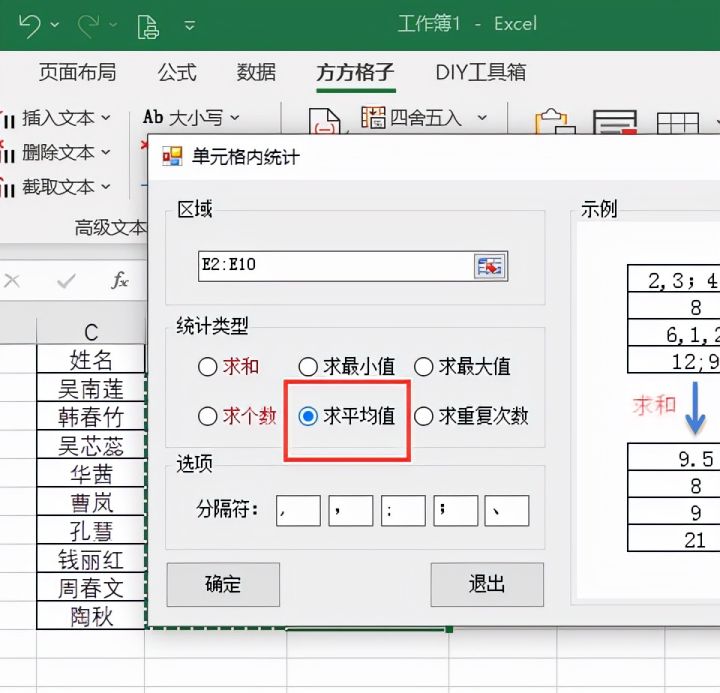The height and width of the screenshot is (693, 720).
Task: Switch to the 页面布局 ribbon tab
Action: (77, 72)
